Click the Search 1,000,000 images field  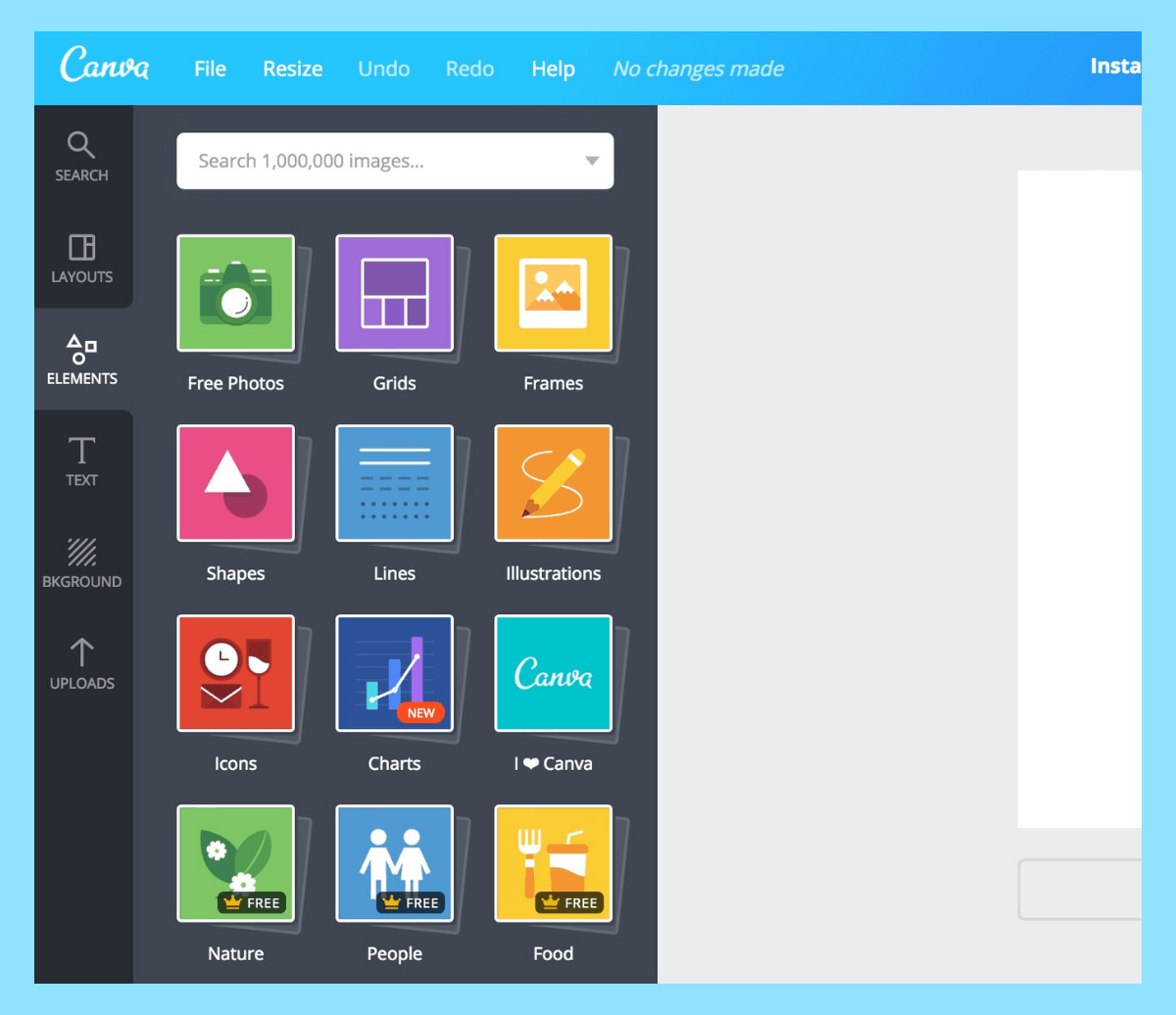click(x=395, y=161)
